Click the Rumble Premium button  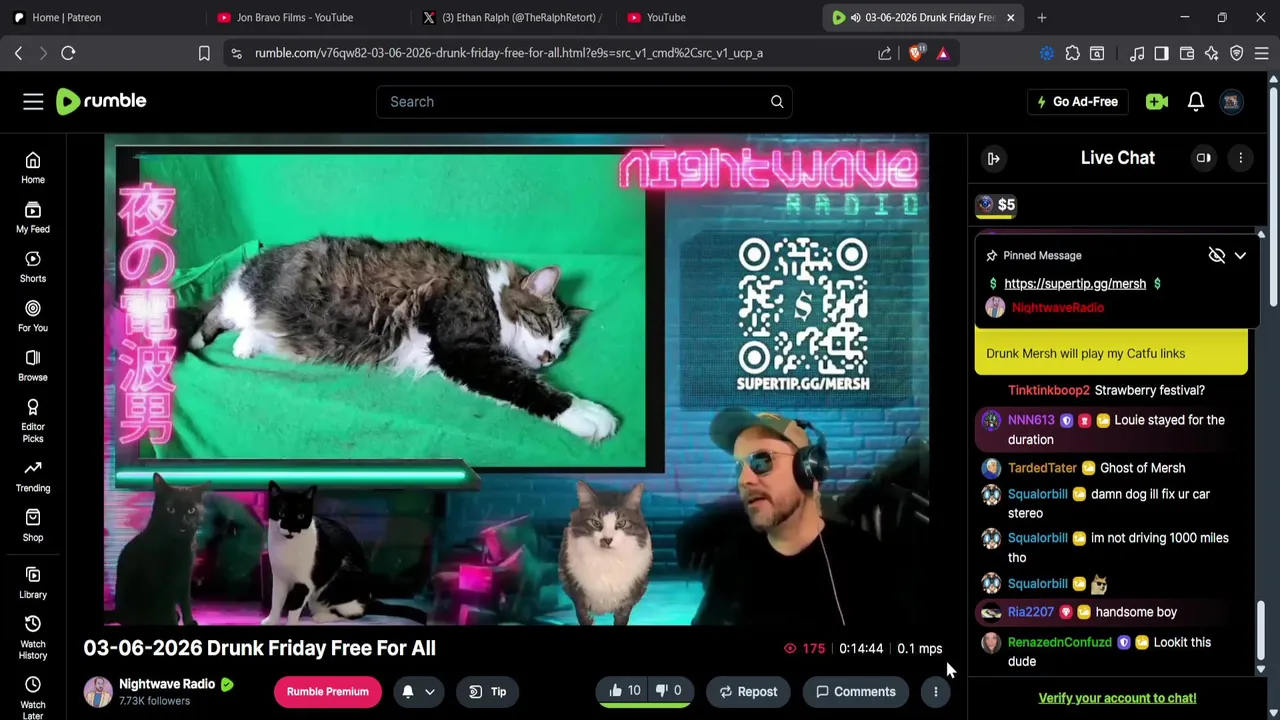tap(328, 691)
